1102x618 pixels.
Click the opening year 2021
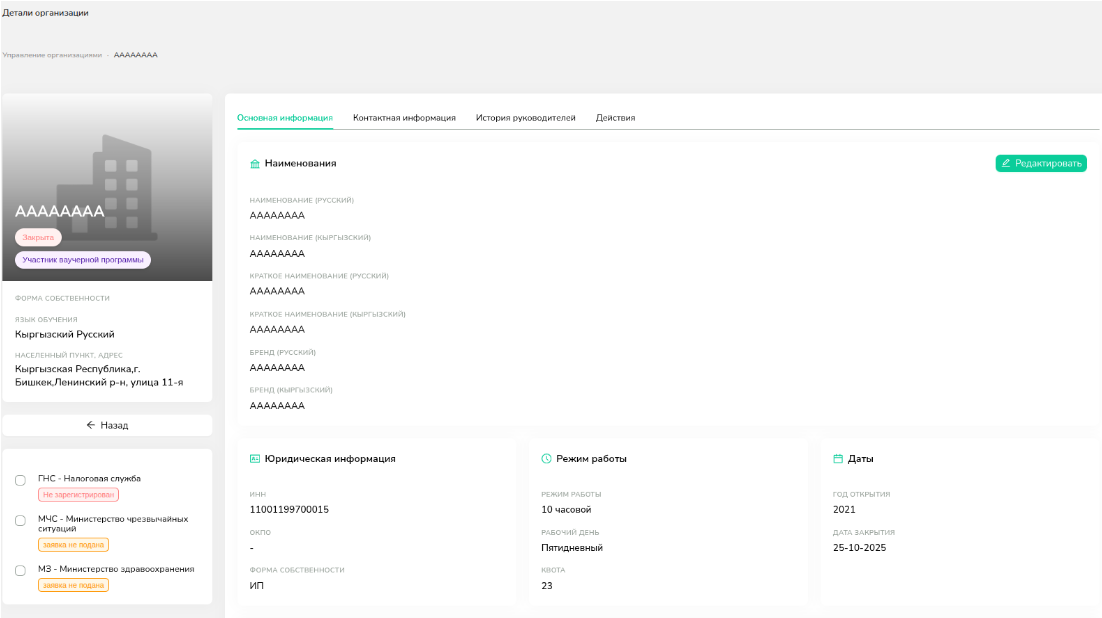click(844, 510)
